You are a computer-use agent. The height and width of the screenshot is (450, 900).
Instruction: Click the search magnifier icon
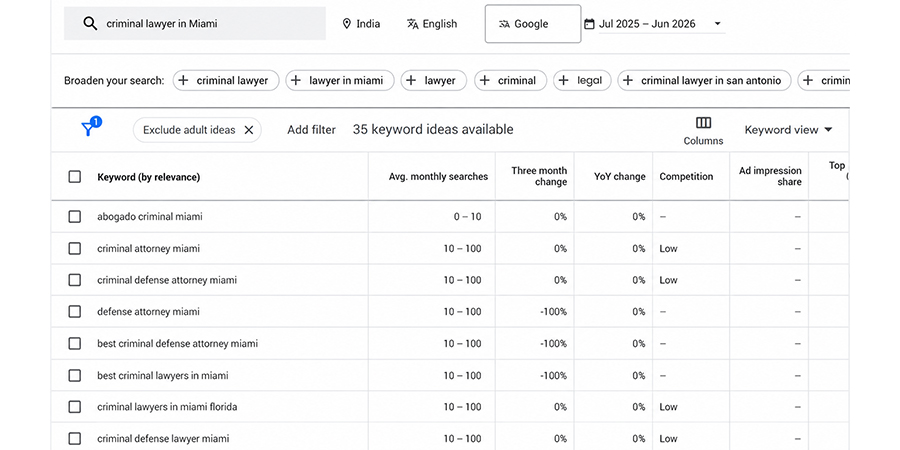click(x=90, y=24)
